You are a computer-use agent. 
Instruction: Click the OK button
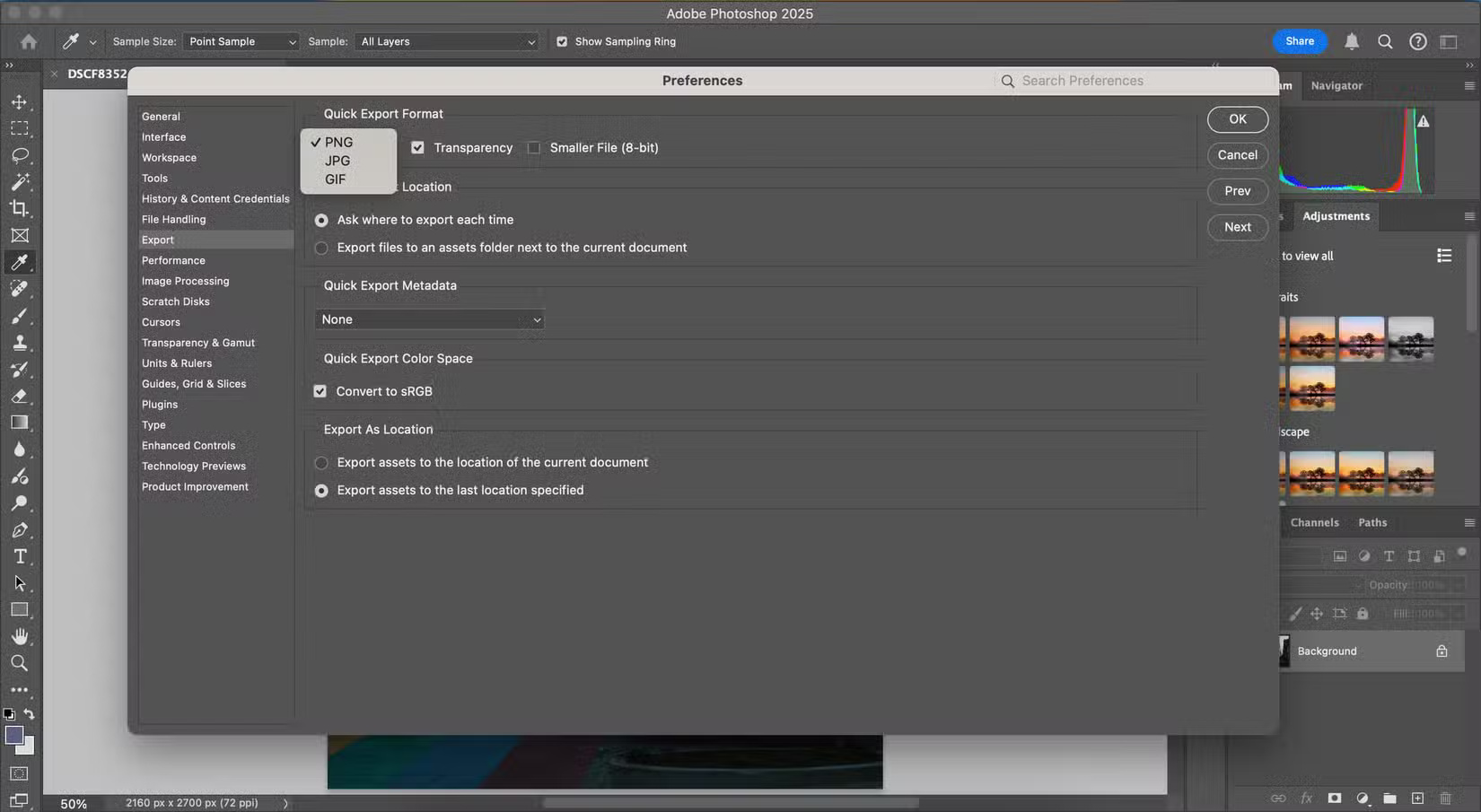1237,118
